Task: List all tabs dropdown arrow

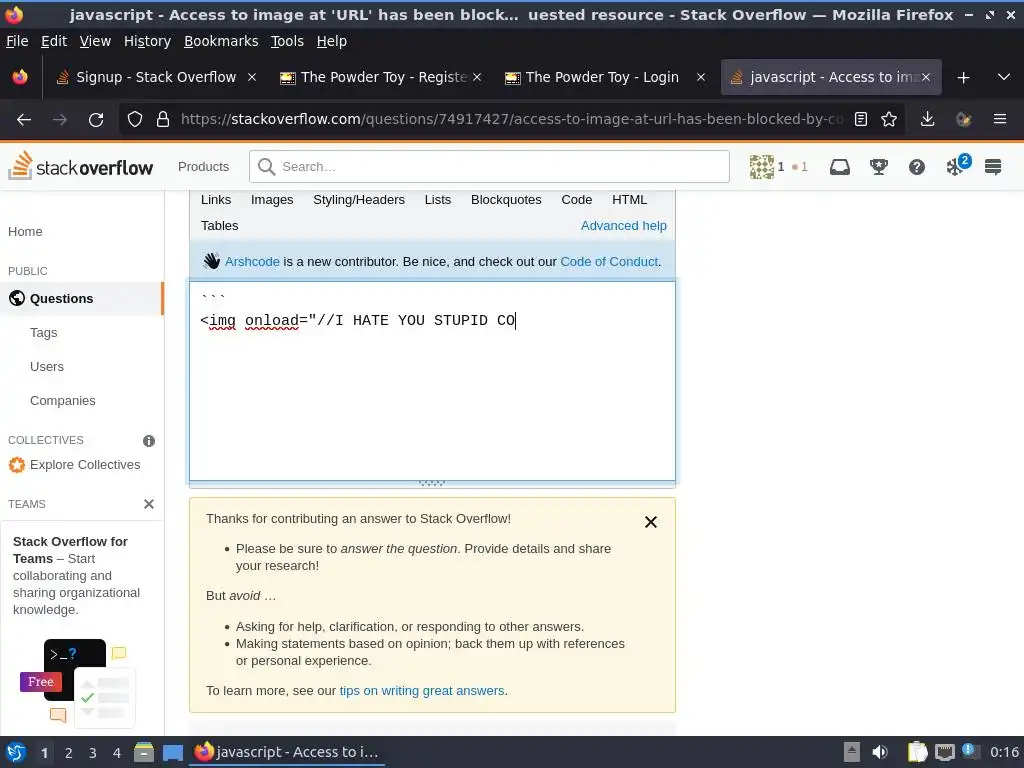Action: point(1004,77)
